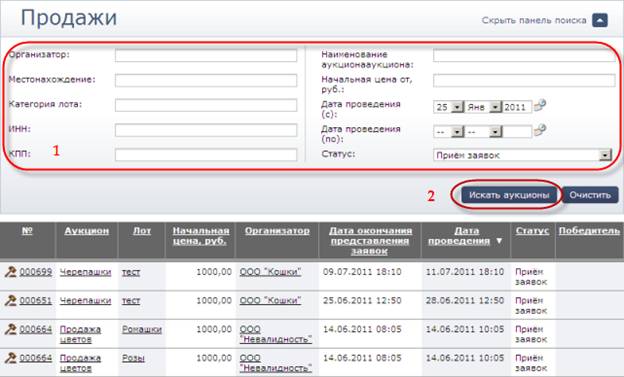
Task: Open Продажа цветов link in Розы row
Action: click(x=80, y=363)
